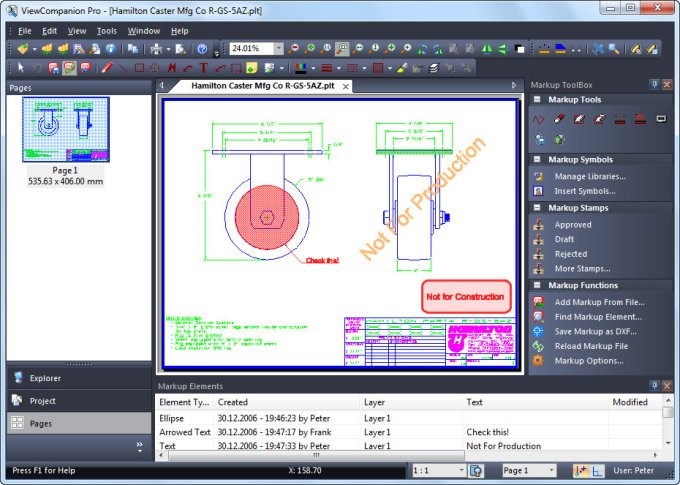Click the white rectangle icon in Markup Tools
The height and width of the screenshot is (485, 680).
click(661, 118)
